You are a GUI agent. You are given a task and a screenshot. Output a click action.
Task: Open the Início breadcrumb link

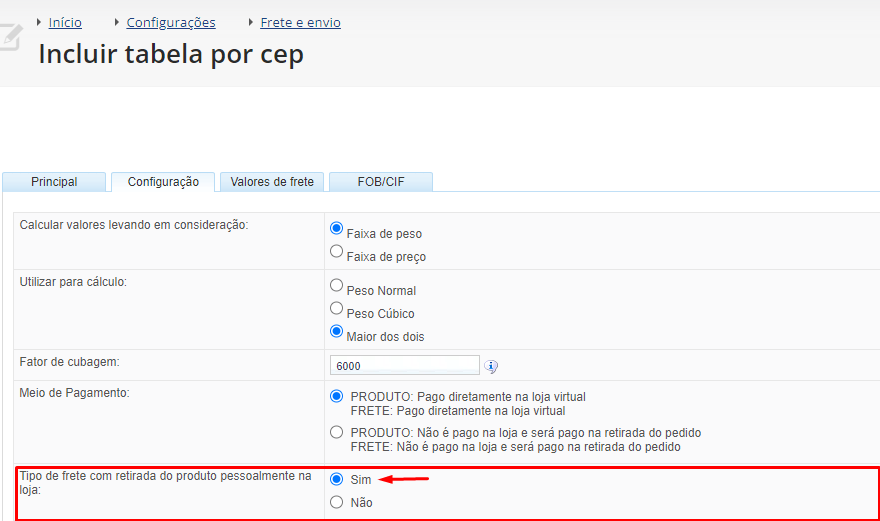65,22
